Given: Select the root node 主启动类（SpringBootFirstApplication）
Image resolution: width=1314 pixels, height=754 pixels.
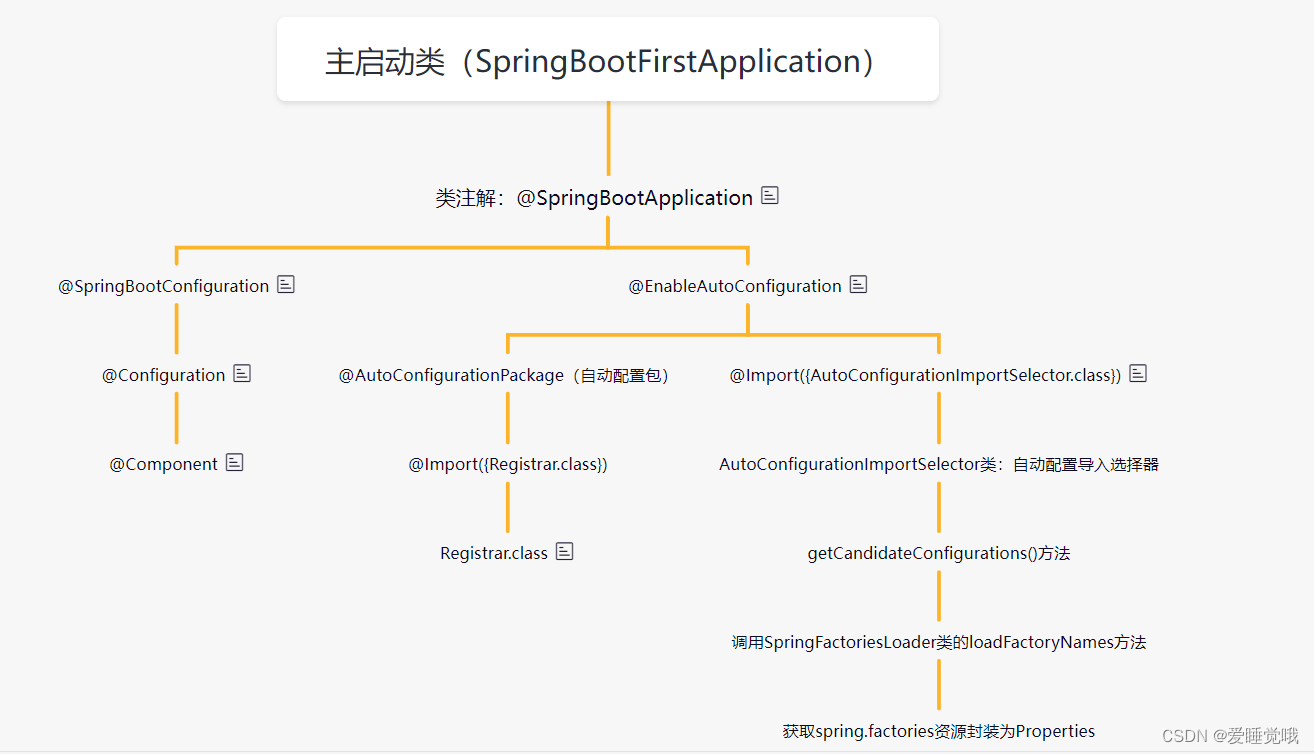Looking at the screenshot, I should click(608, 60).
